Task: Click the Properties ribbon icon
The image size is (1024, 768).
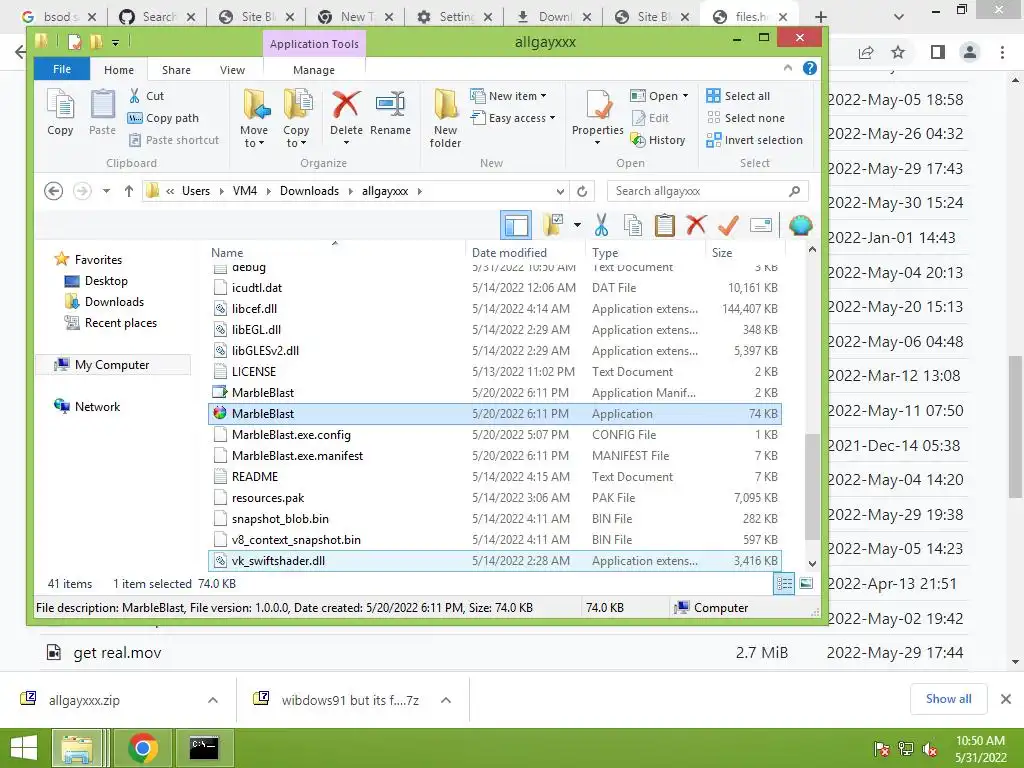Action: click(598, 112)
